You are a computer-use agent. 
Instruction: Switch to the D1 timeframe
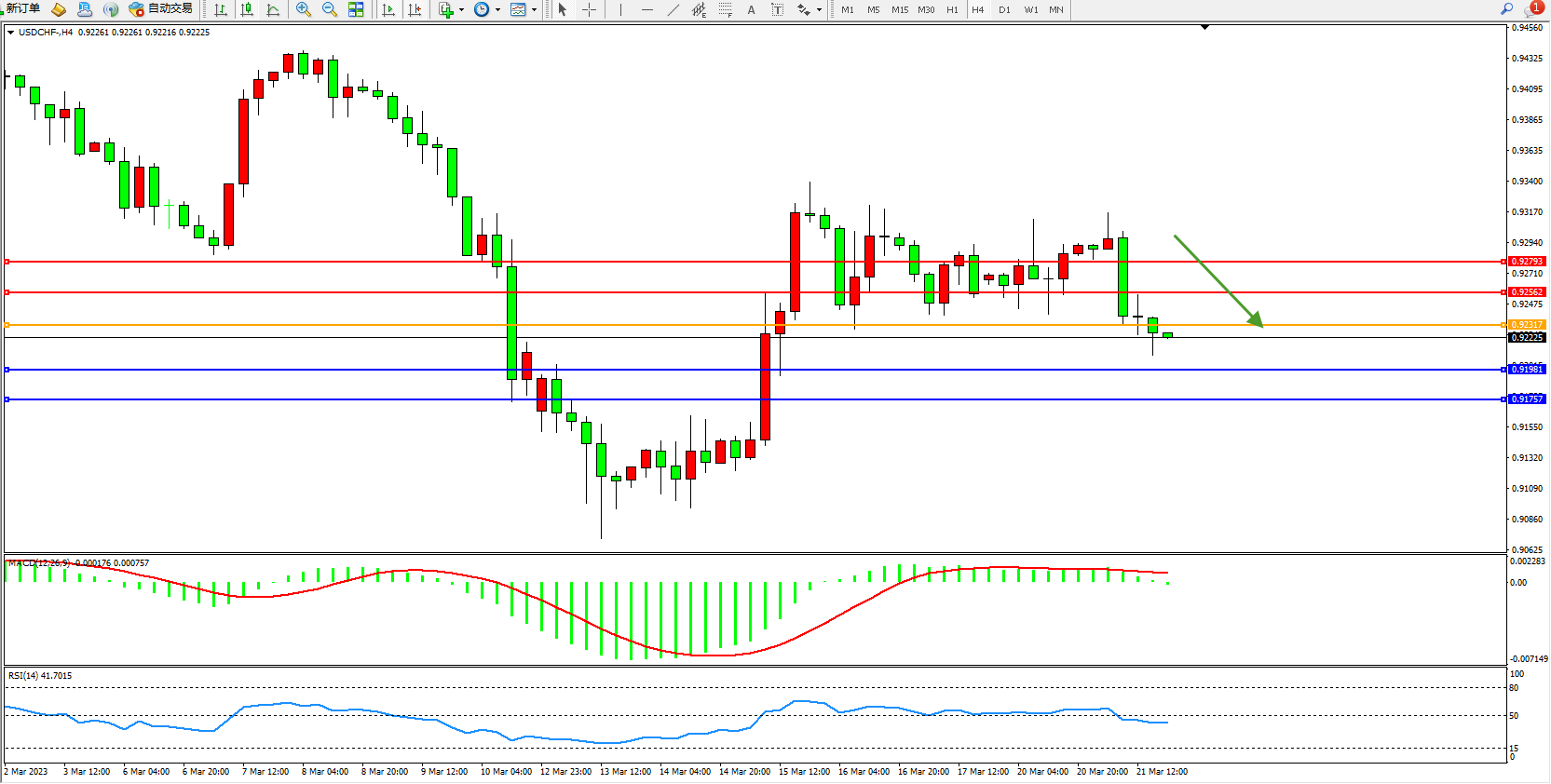(x=1004, y=9)
